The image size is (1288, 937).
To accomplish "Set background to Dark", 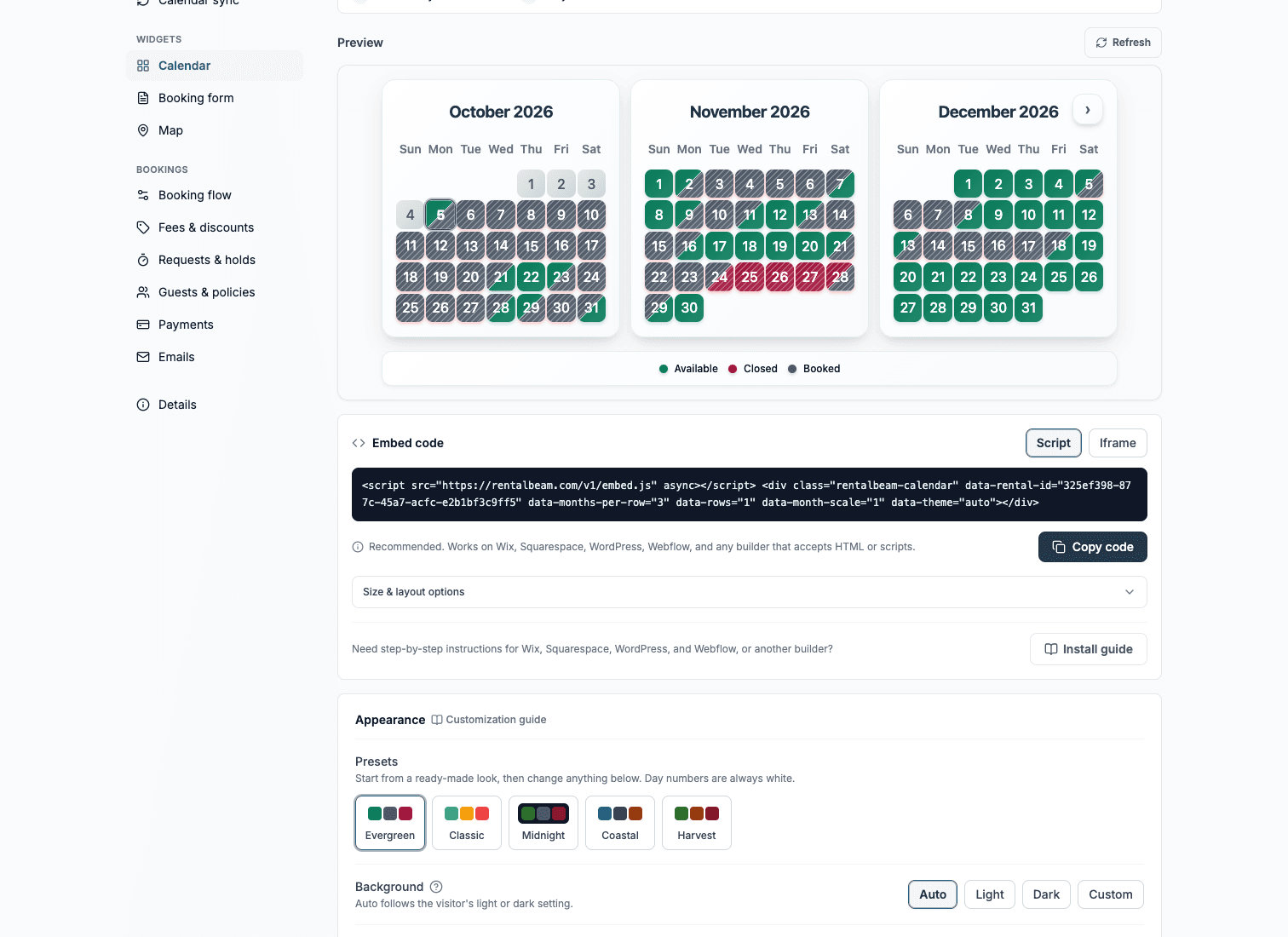I will [x=1046, y=894].
